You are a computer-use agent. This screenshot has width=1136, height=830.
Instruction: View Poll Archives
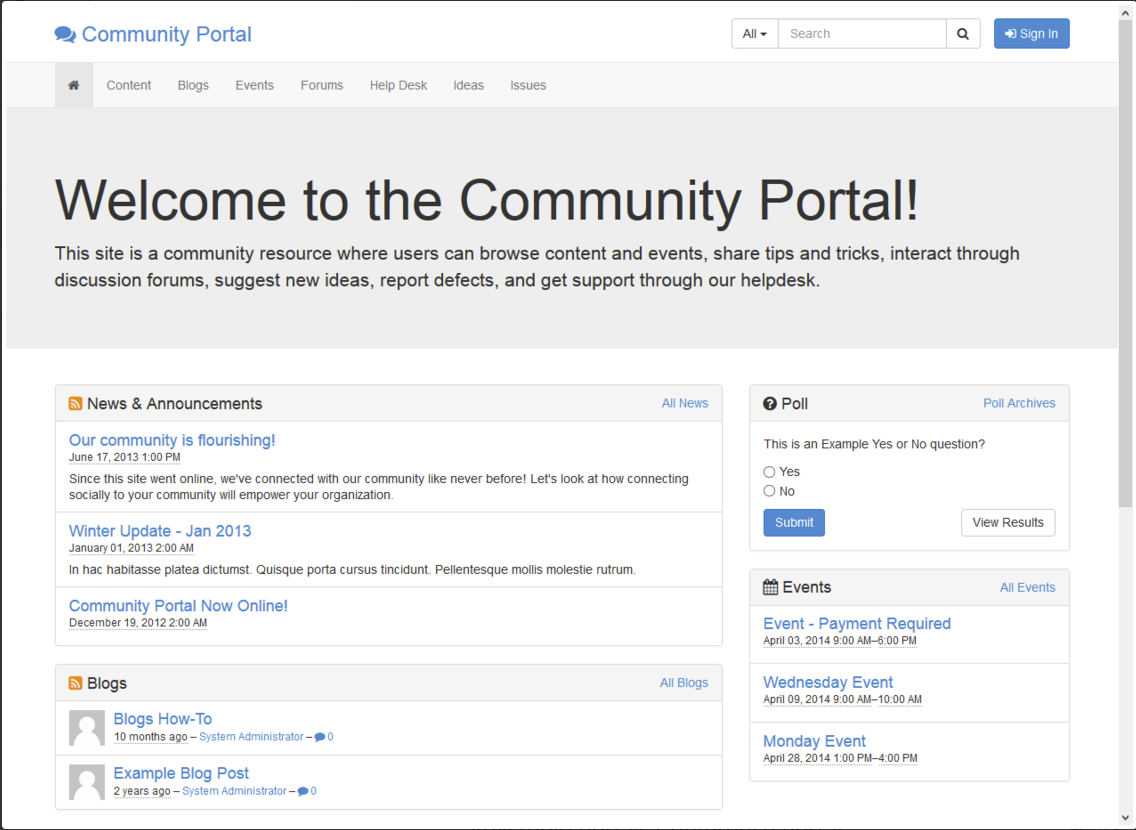pos(1019,403)
